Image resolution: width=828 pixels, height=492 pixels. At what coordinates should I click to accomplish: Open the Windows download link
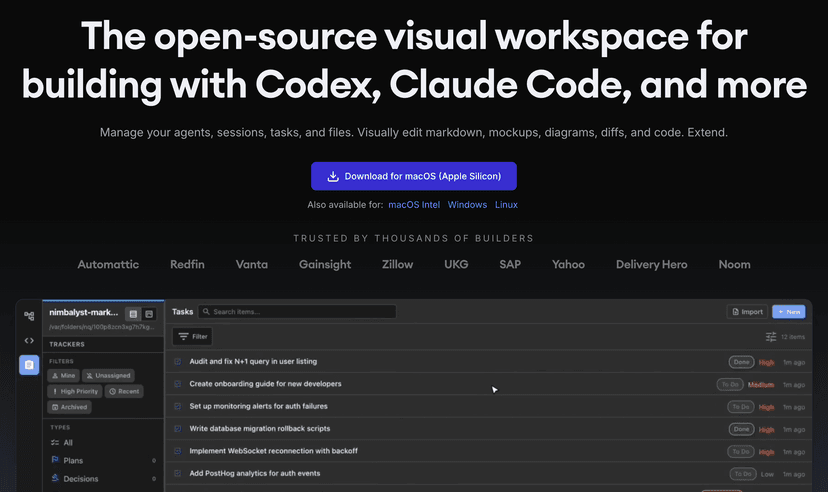(467, 205)
